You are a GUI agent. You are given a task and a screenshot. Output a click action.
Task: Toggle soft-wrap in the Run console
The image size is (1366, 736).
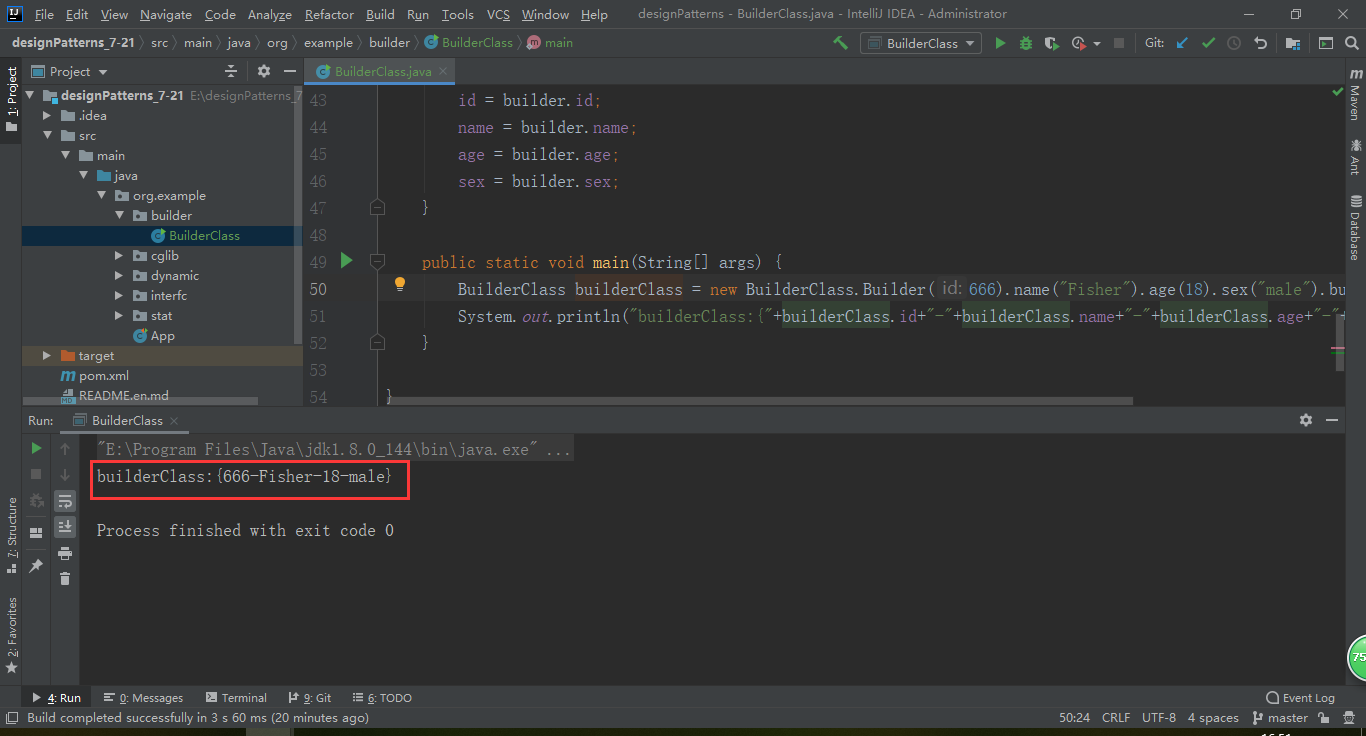[x=65, y=500]
